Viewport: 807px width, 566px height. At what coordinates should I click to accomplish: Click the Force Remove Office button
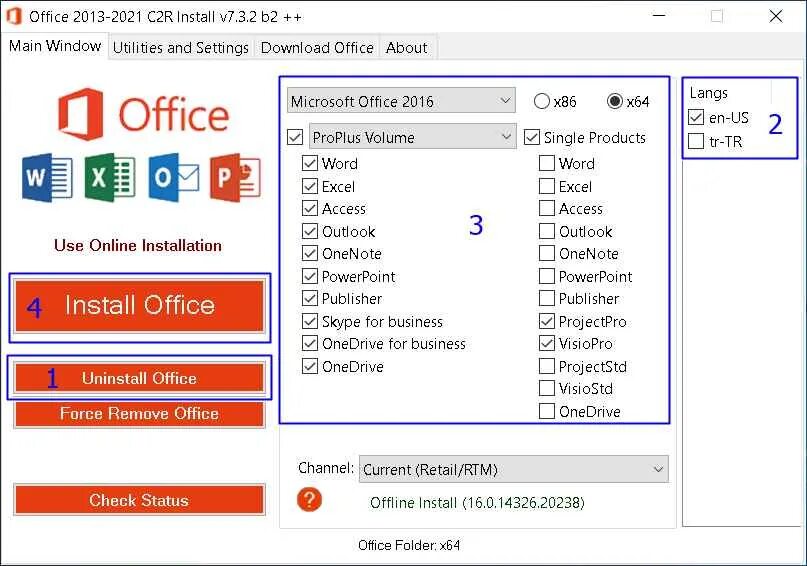pyautogui.click(x=139, y=414)
